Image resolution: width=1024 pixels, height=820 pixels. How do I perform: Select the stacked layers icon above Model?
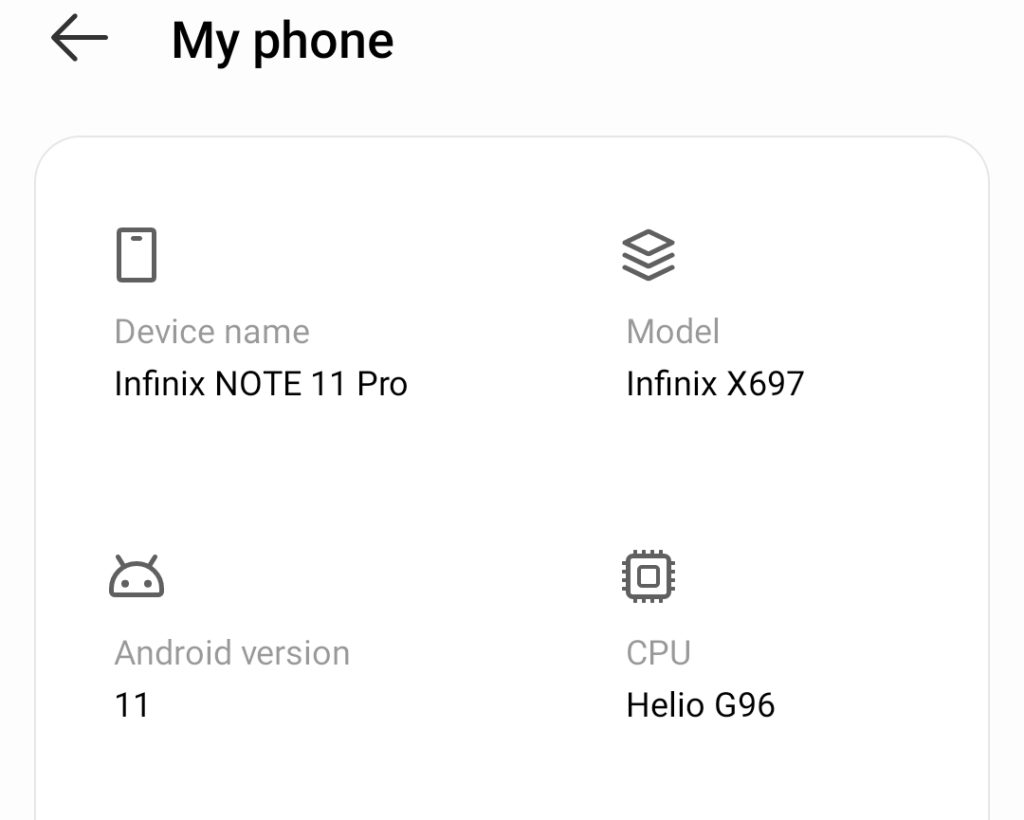pyautogui.click(x=650, y=255)
